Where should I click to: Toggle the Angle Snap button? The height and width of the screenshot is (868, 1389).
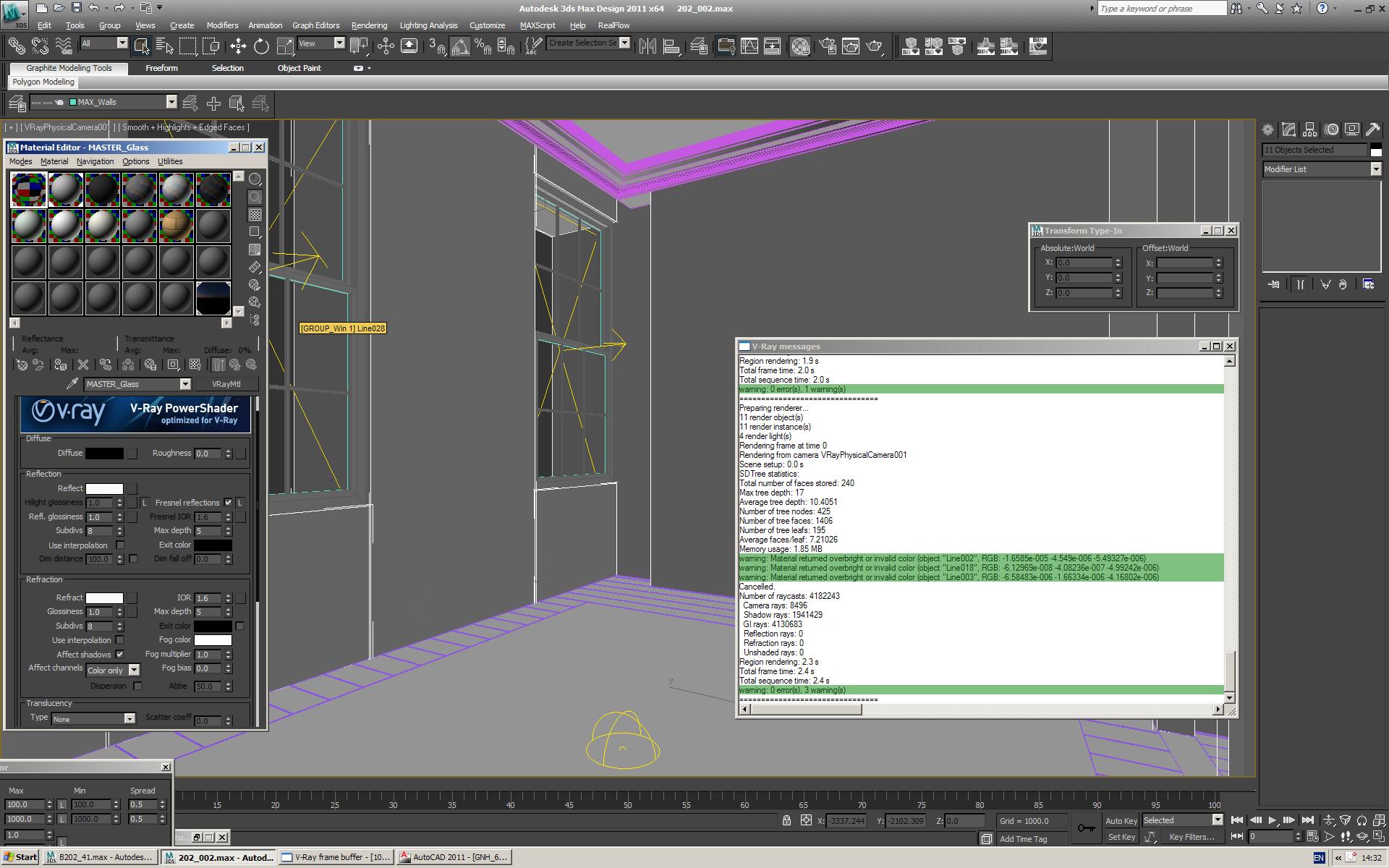click(x=460, y=46)
